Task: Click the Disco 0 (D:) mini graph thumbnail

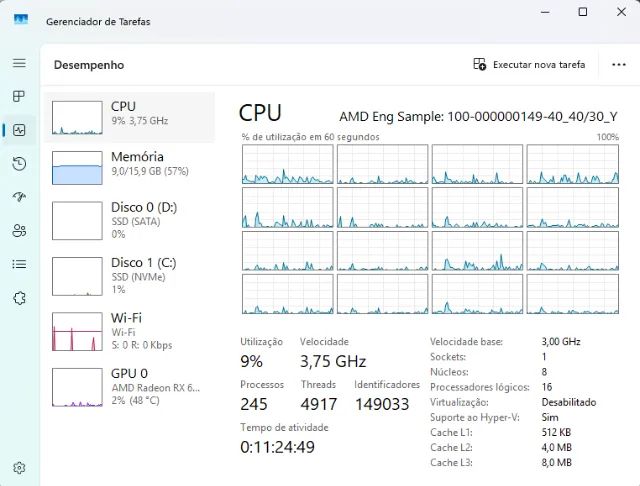Action: (77, 220)
